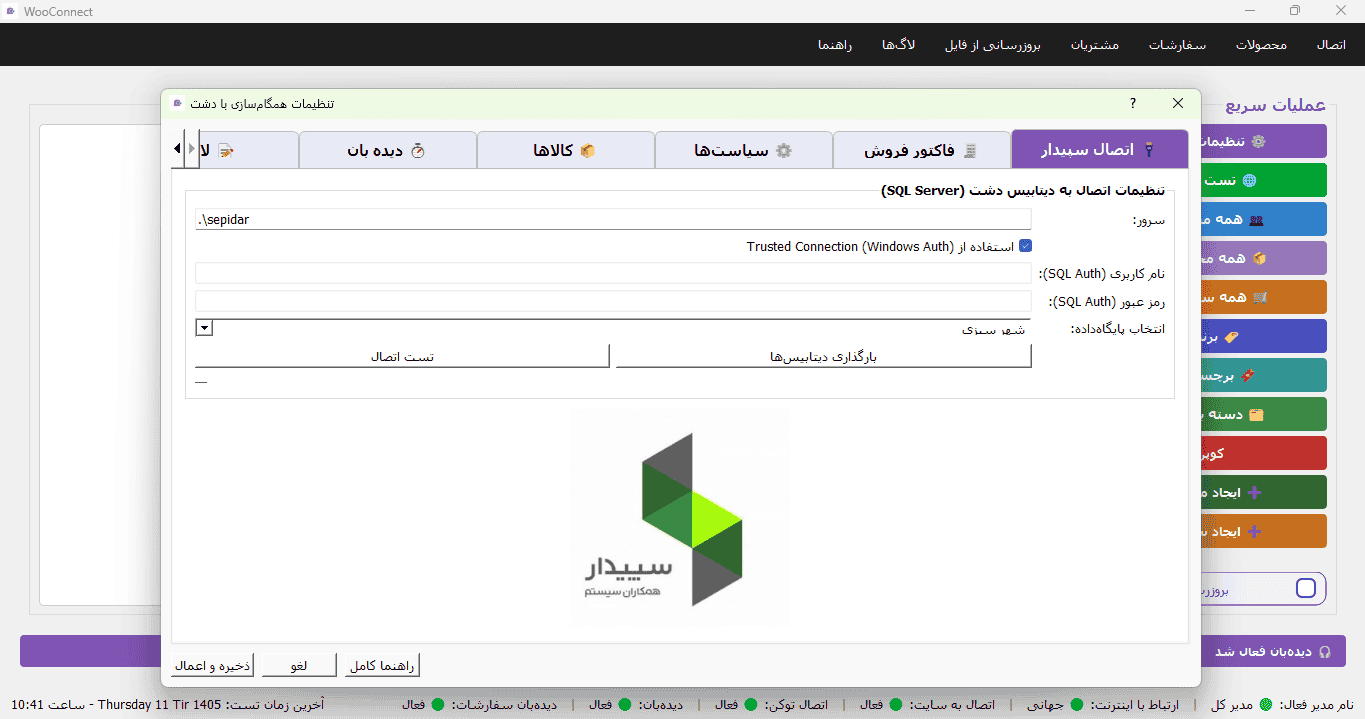Click the ? help icon in dialog title bar
Image resolution: width=1365 pixels, height=719 pixels.
1133,103
